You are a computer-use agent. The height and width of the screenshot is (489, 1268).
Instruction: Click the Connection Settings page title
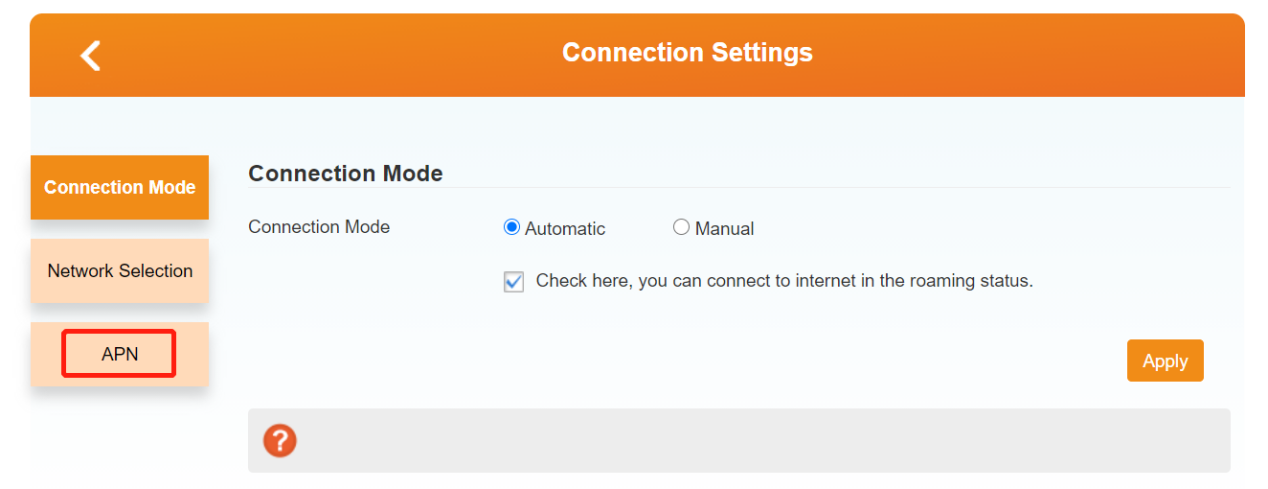[687, 52]
